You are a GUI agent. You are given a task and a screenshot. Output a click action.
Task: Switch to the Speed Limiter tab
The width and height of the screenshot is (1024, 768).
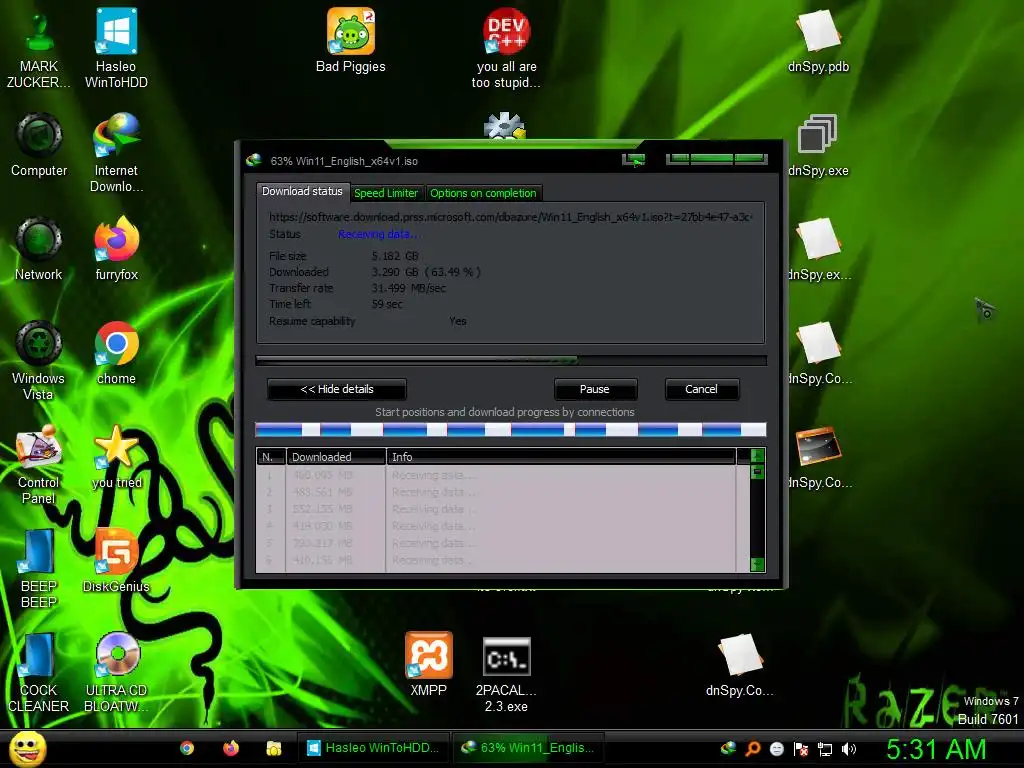tap(386, 193)
